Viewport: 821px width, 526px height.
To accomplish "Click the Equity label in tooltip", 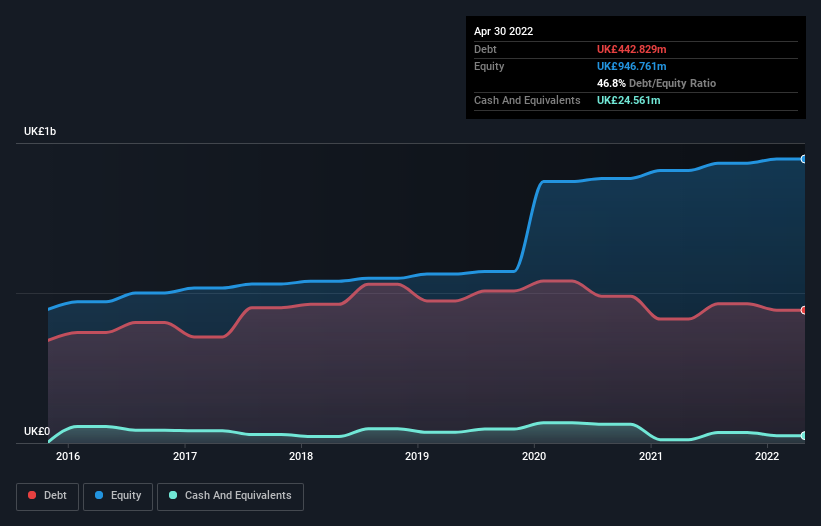I will [489, 66].
